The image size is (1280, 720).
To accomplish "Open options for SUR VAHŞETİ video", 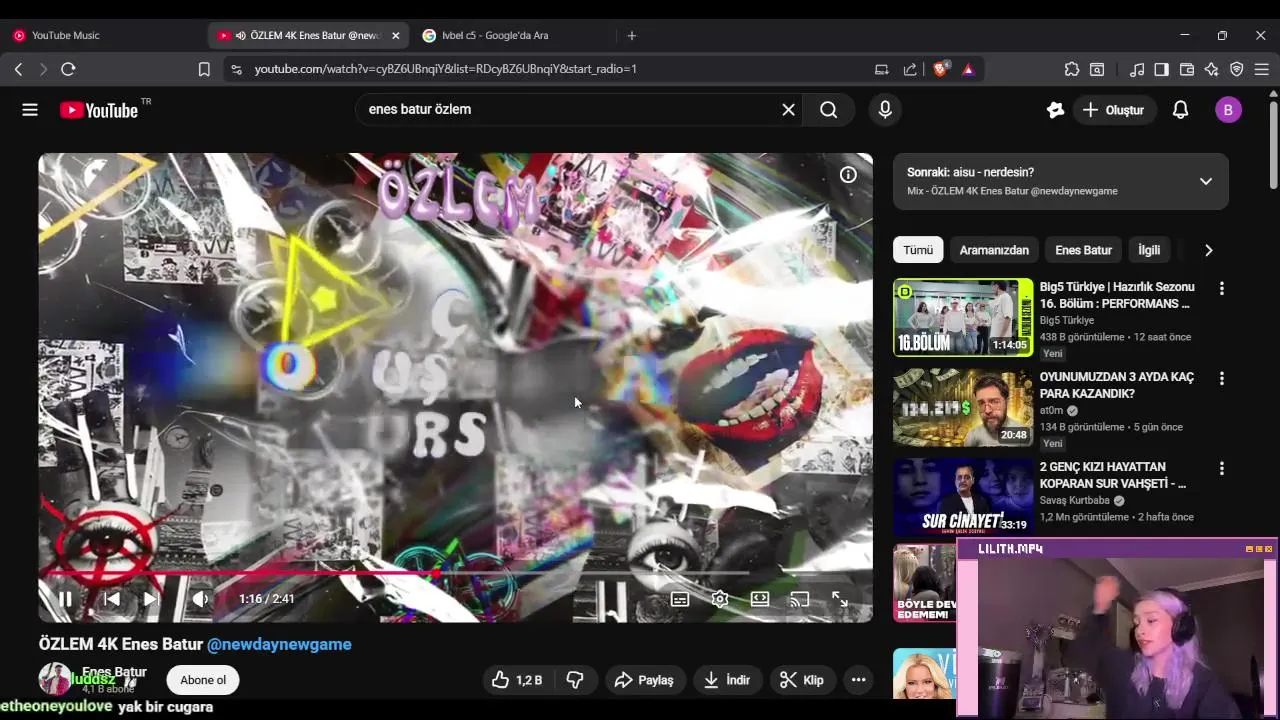I will [x=1221, y=468].
